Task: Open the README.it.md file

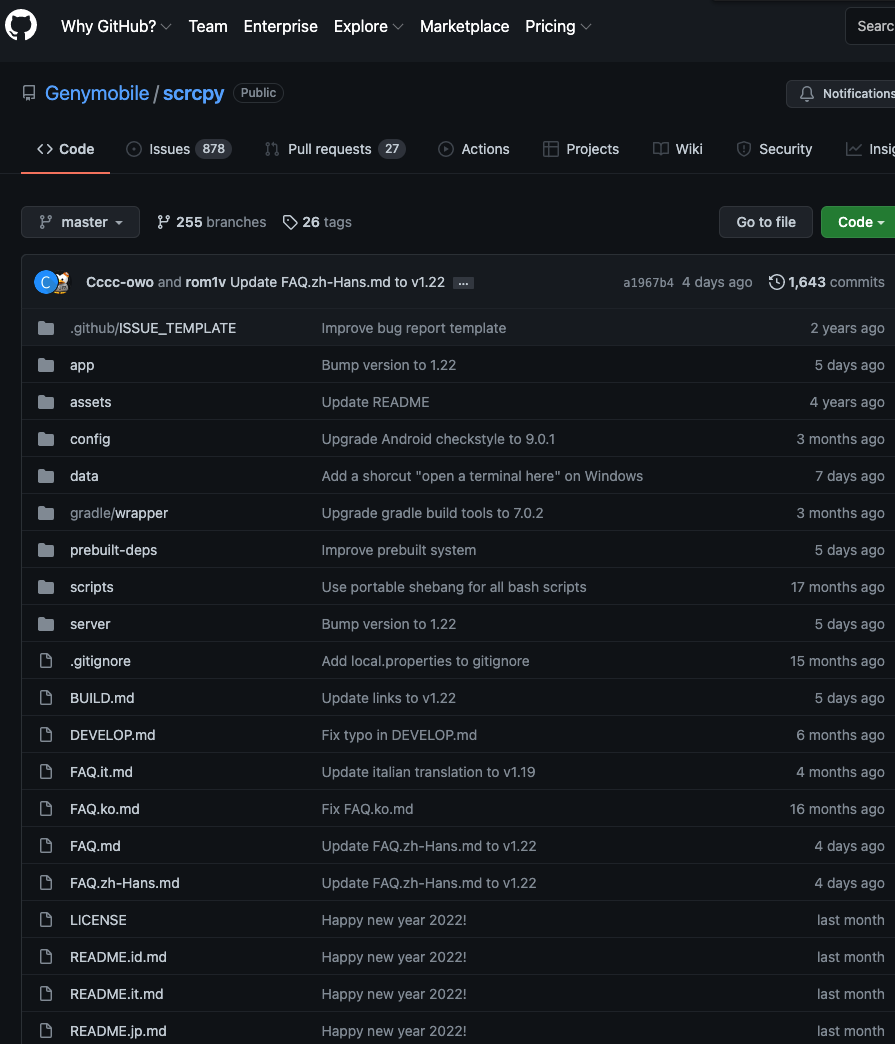Action: click(117, 994)
